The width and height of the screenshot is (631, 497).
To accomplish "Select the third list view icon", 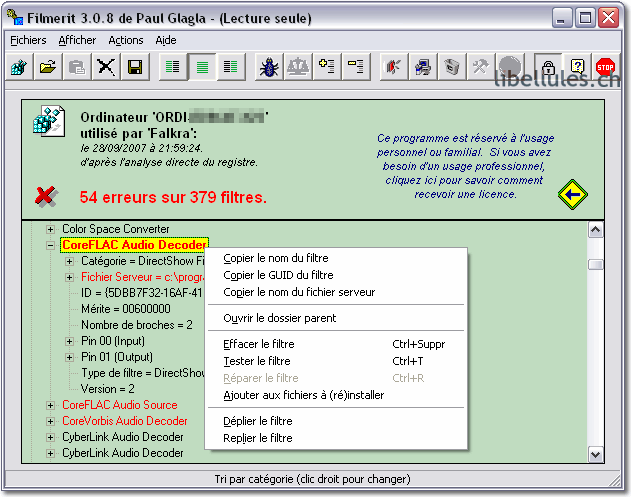I will coord(231,67).
